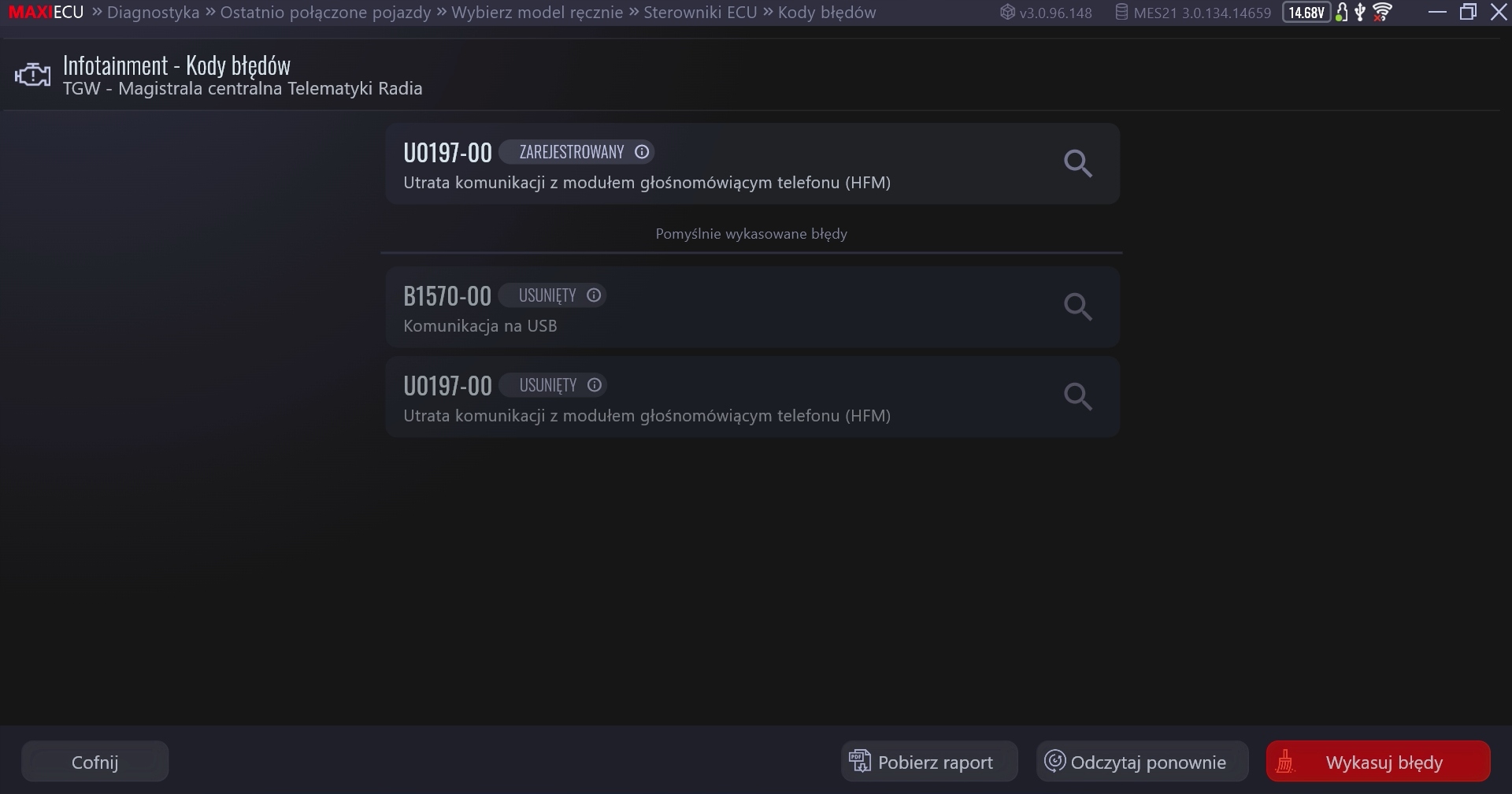Click Odczytaj ponownie to re-read codes
The image size is (1512, 794).
point(1142,762)
